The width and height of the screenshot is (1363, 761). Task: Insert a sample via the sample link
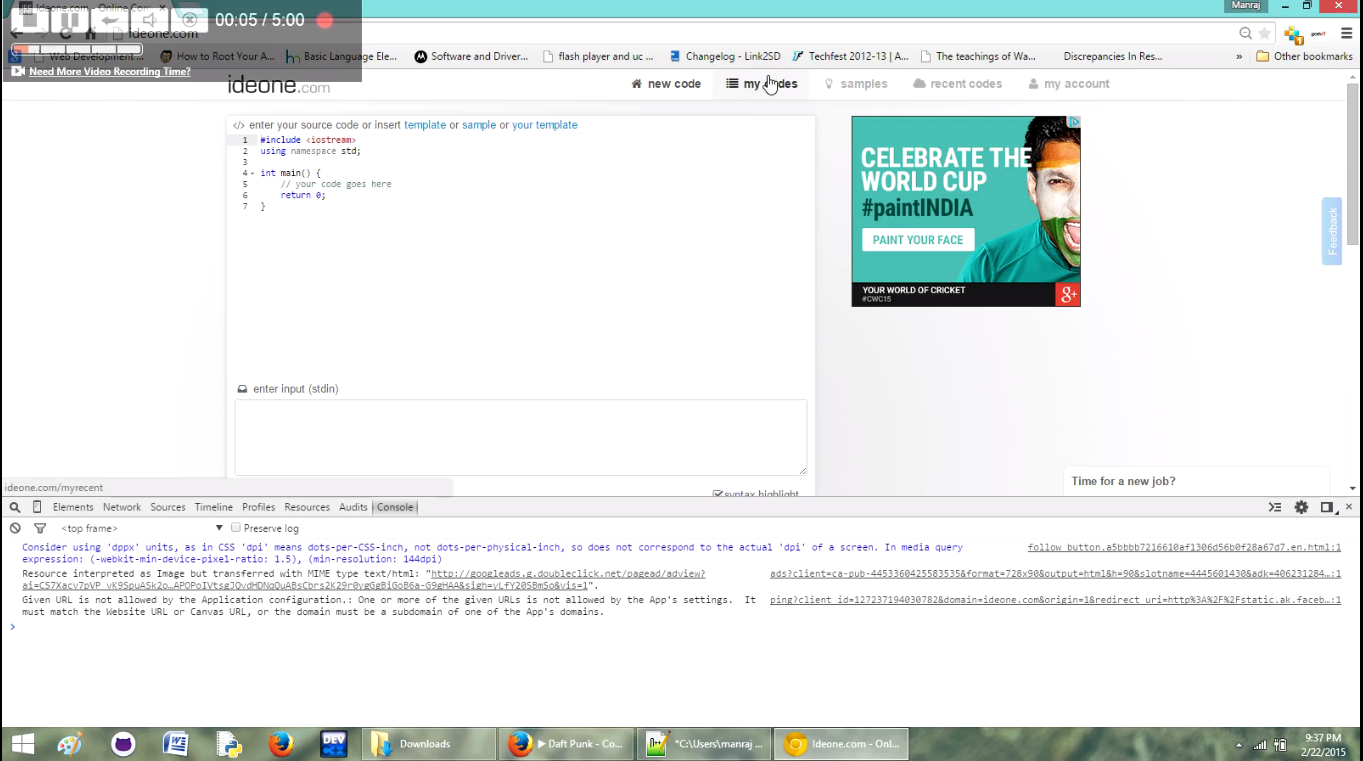[x=479, y=125]
